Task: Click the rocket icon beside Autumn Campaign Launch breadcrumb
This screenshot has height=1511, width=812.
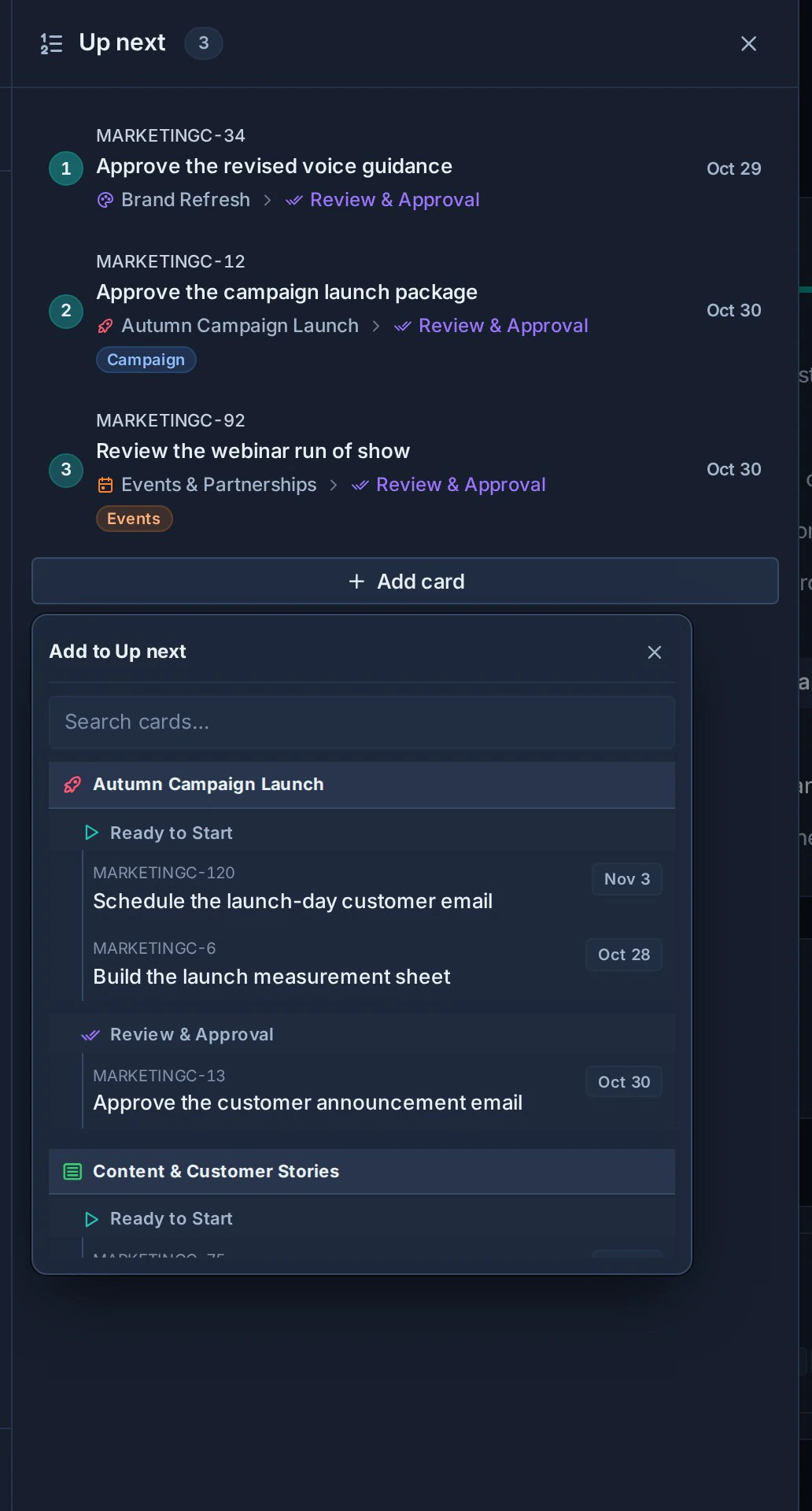Action: tap(105, 327)
